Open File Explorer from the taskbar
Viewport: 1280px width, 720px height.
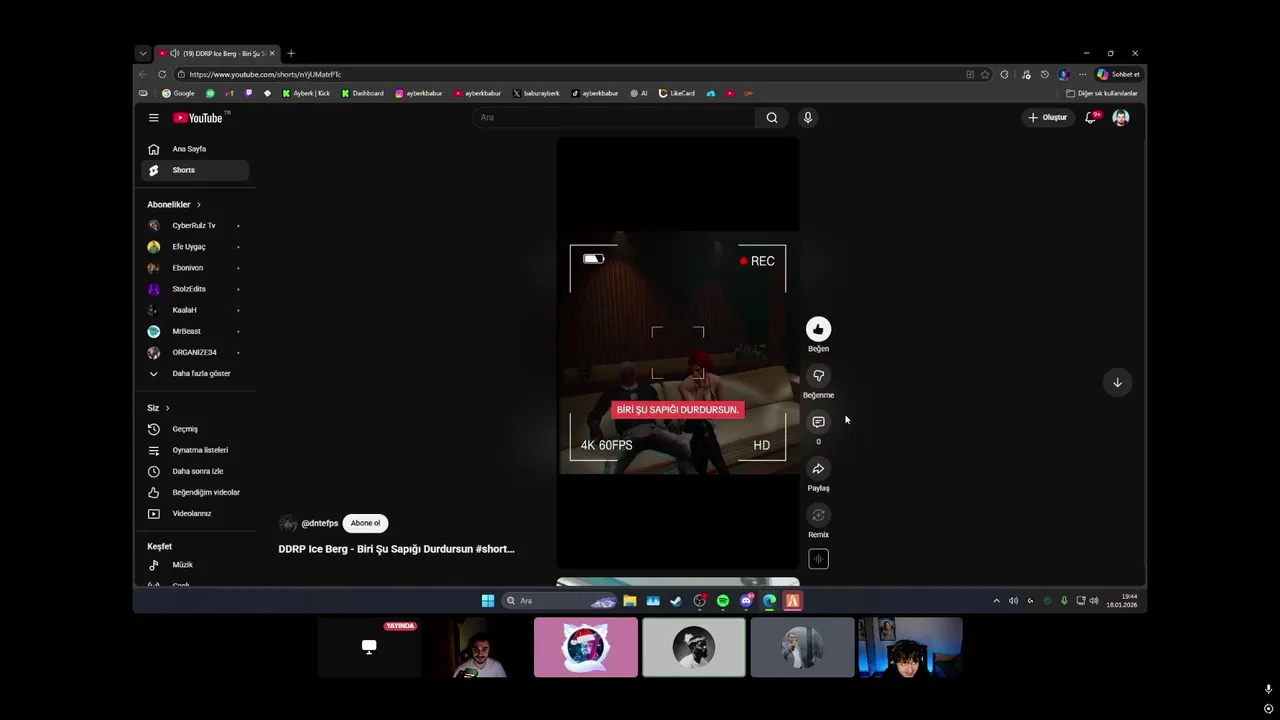click(629, 601)
